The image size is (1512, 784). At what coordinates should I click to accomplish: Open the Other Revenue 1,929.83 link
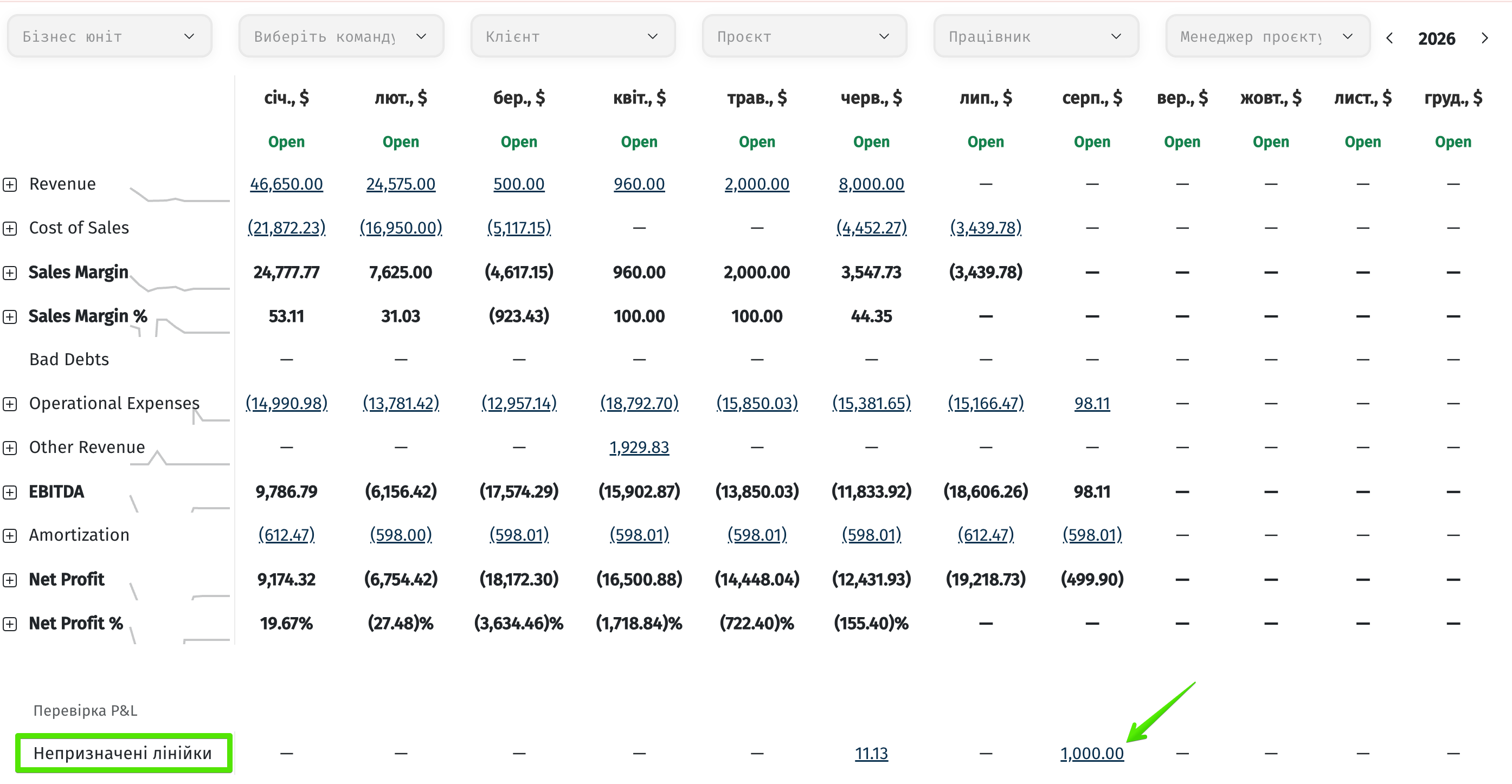click(x=639, y=448)
